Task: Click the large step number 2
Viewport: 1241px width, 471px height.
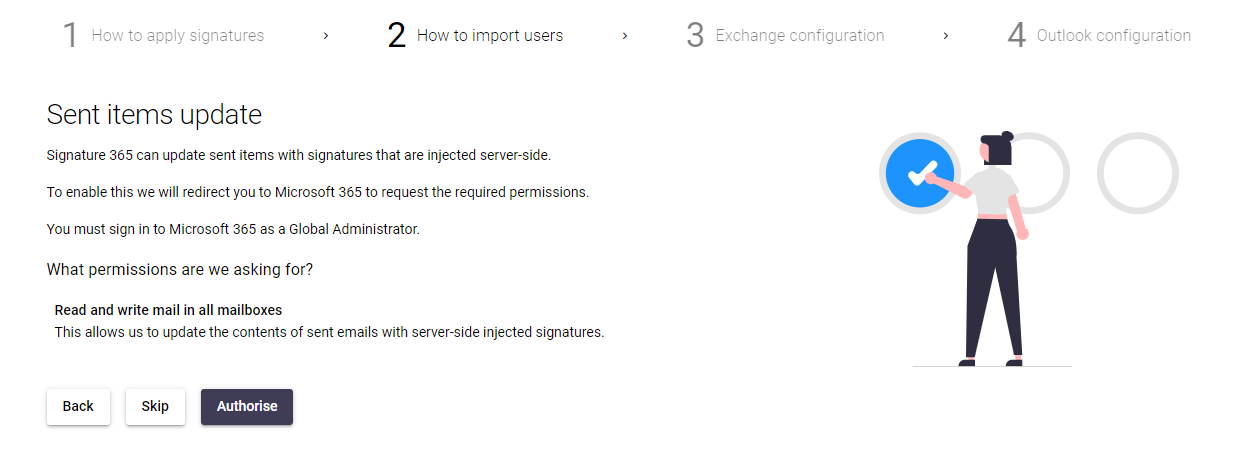Action: pos(397,36)
